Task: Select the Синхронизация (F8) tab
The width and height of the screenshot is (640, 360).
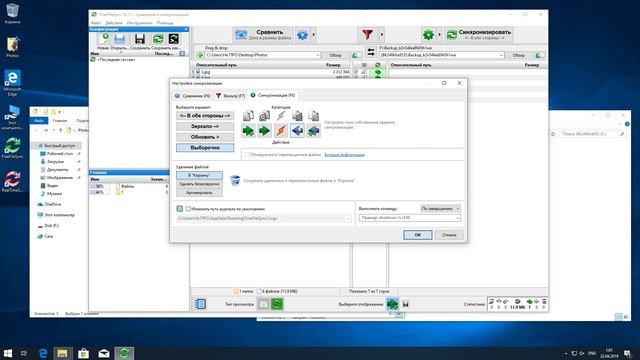Action: (273, 95)
